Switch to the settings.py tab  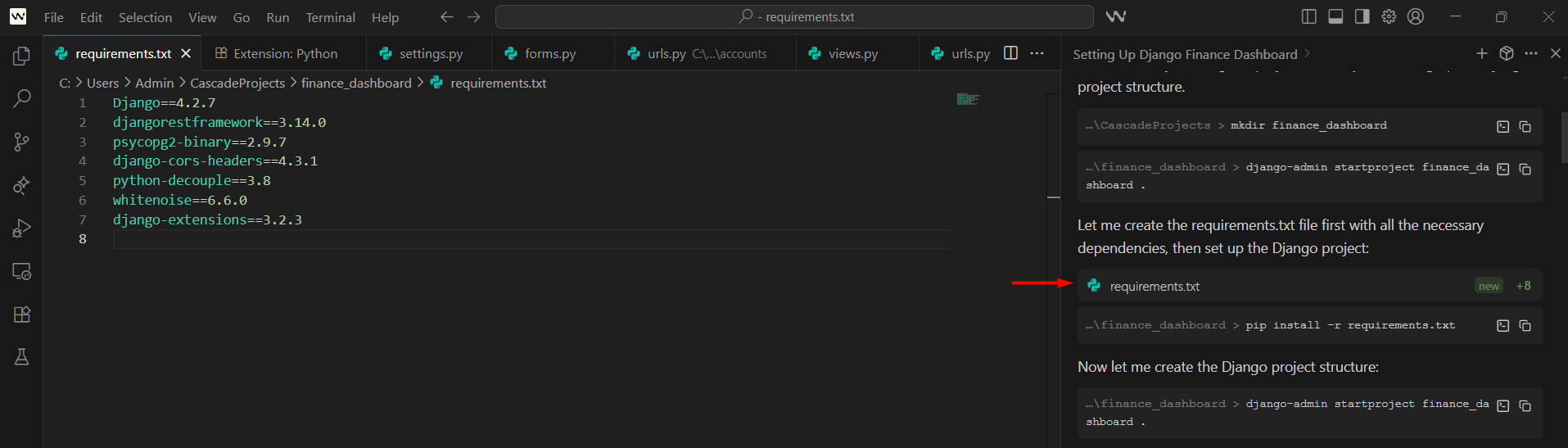pyautogui.click(x=429, y=53)
